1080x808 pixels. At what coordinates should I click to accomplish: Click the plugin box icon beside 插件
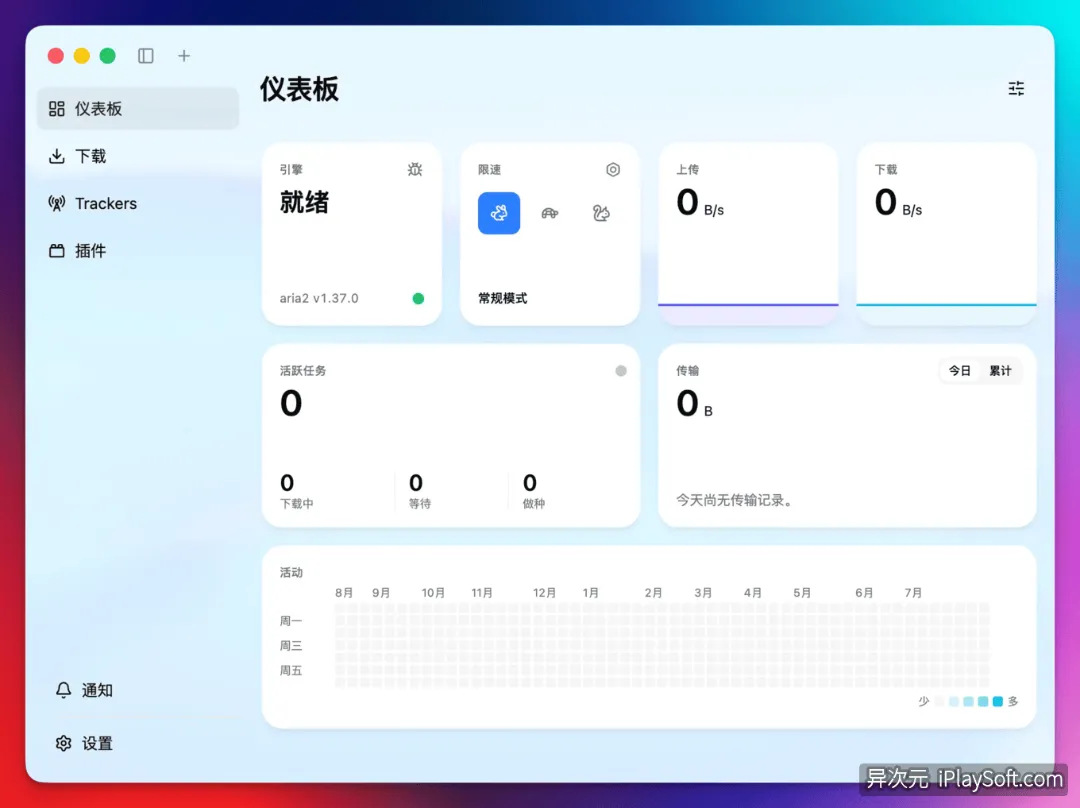(56, 251)
